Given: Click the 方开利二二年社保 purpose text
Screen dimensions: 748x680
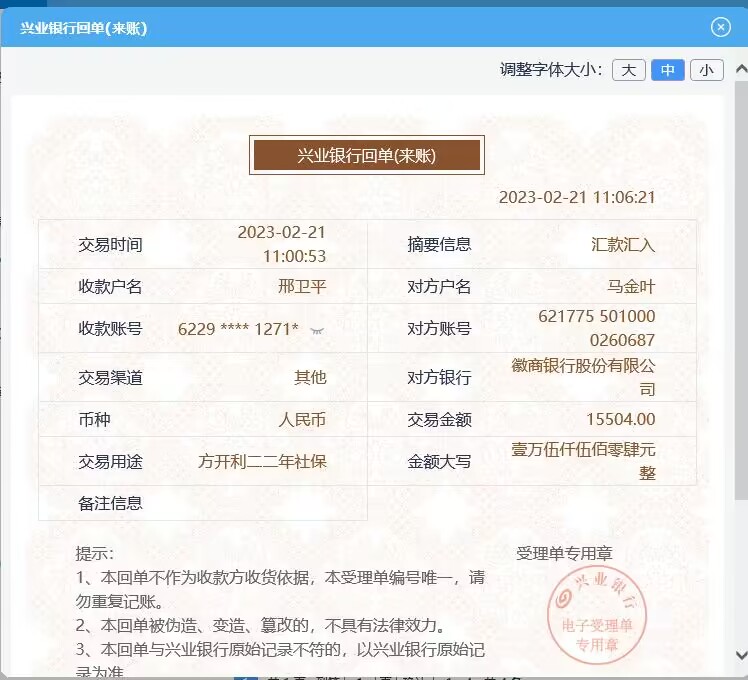Looking at the screenshot, I should tap(262, 461).
